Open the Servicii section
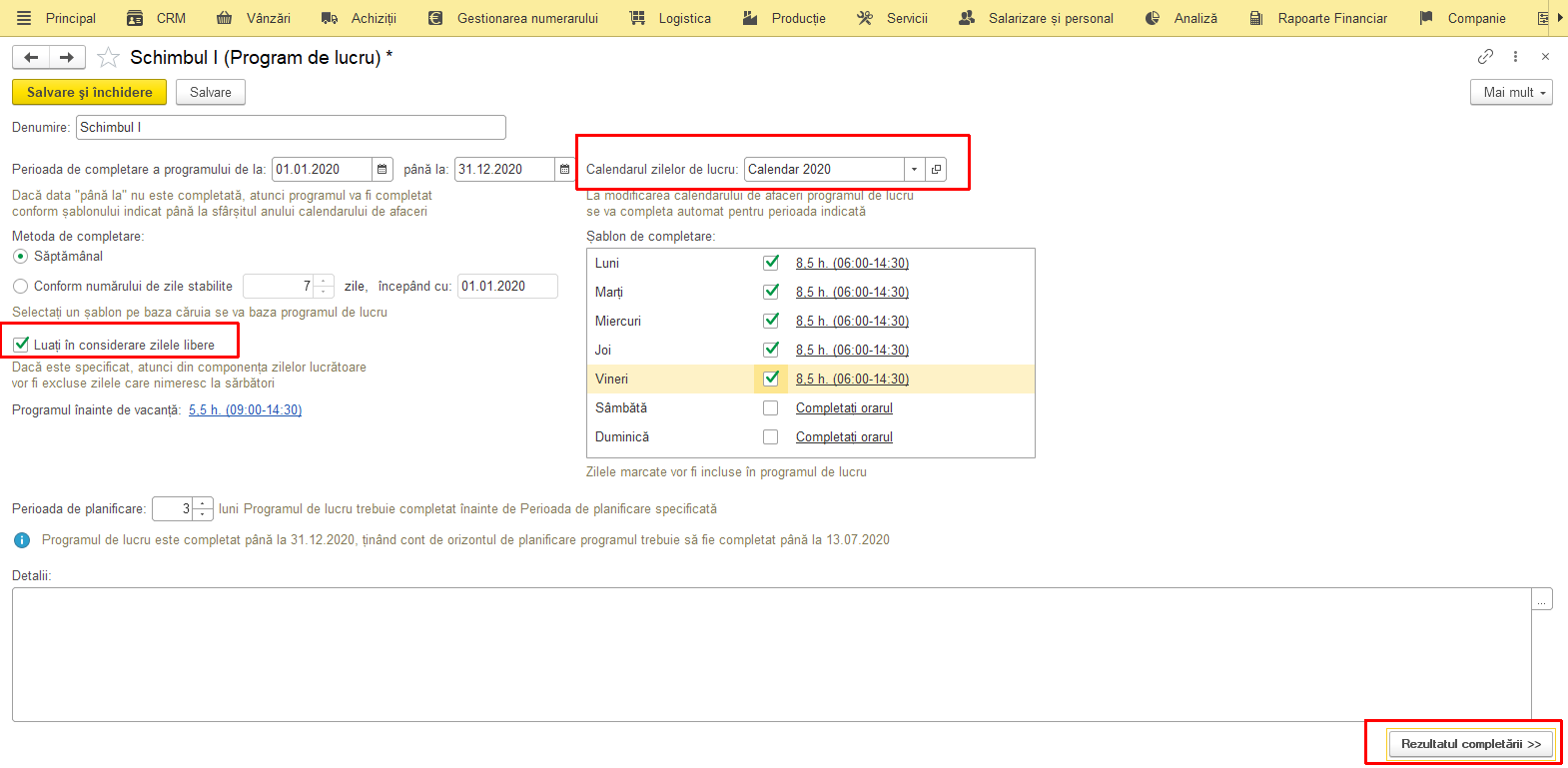 click(893, 18)
